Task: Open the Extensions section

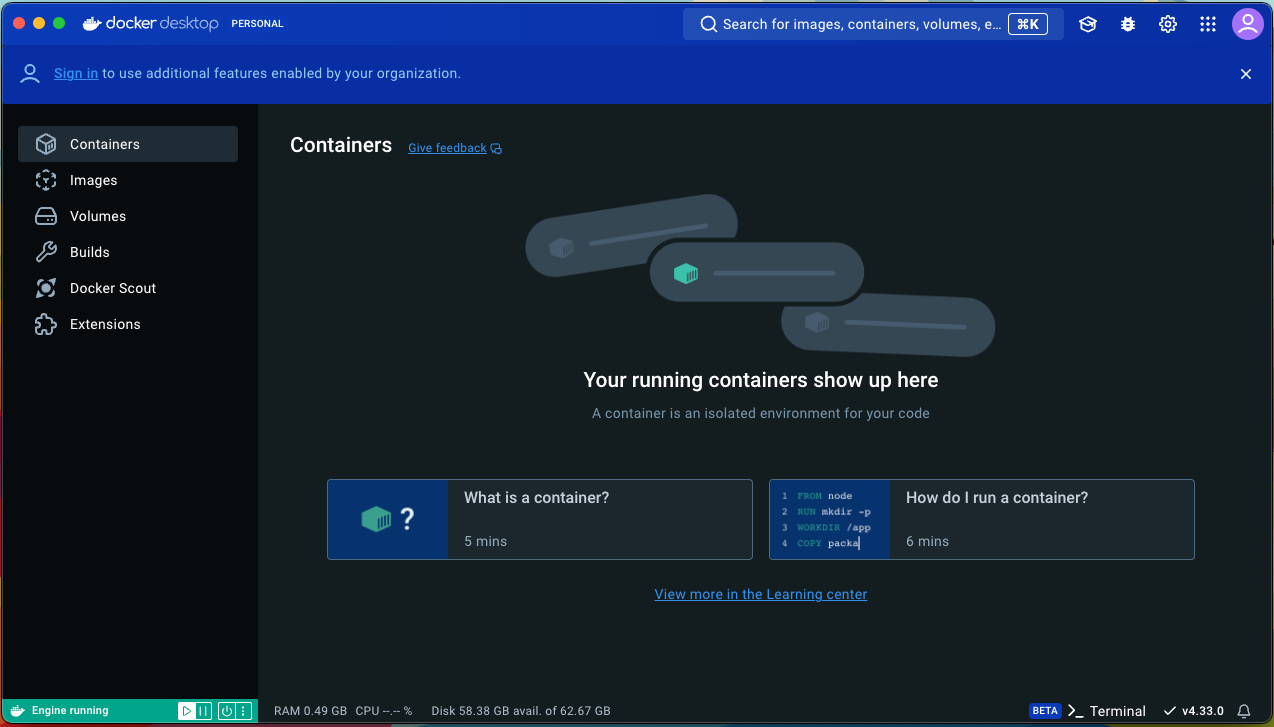Action: pyautogui.click(x=128, y=324)
